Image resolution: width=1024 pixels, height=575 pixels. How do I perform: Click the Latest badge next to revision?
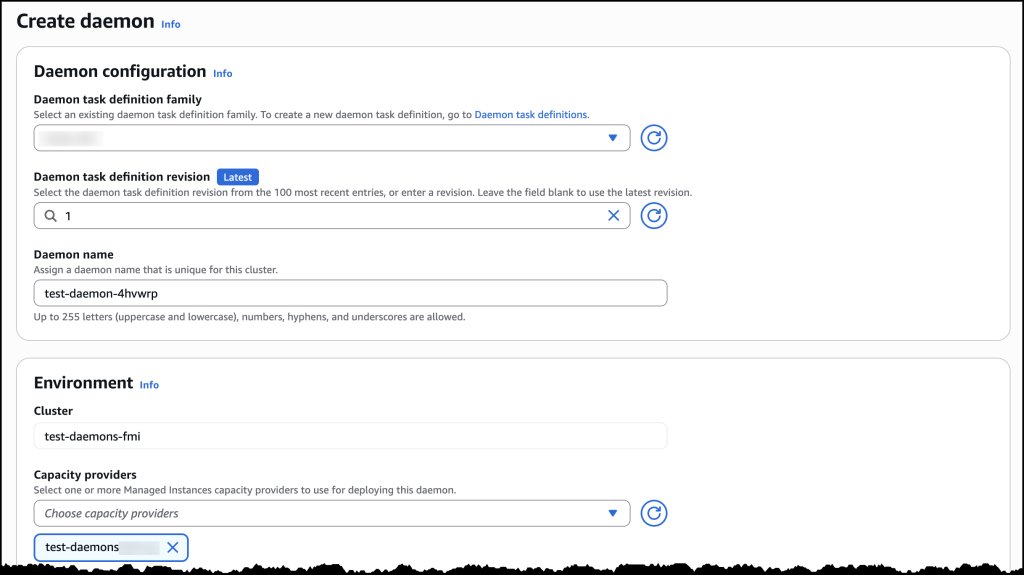click(x=238, y=177)
